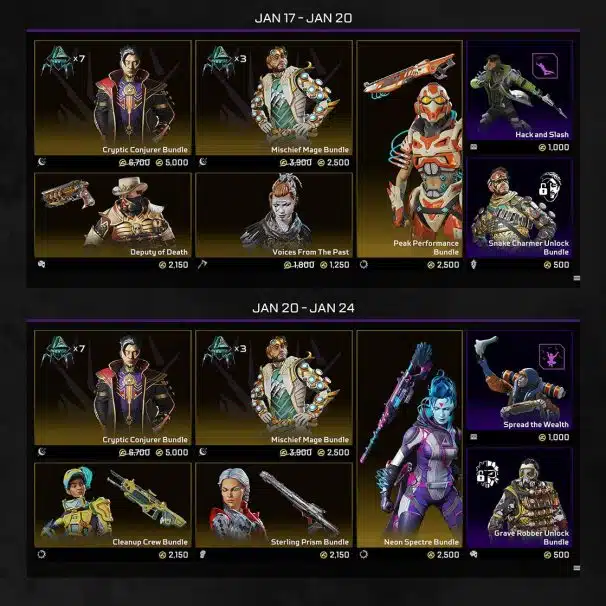
Task: Click axe icon under Voices From The Past
Action: coord(203,264)
